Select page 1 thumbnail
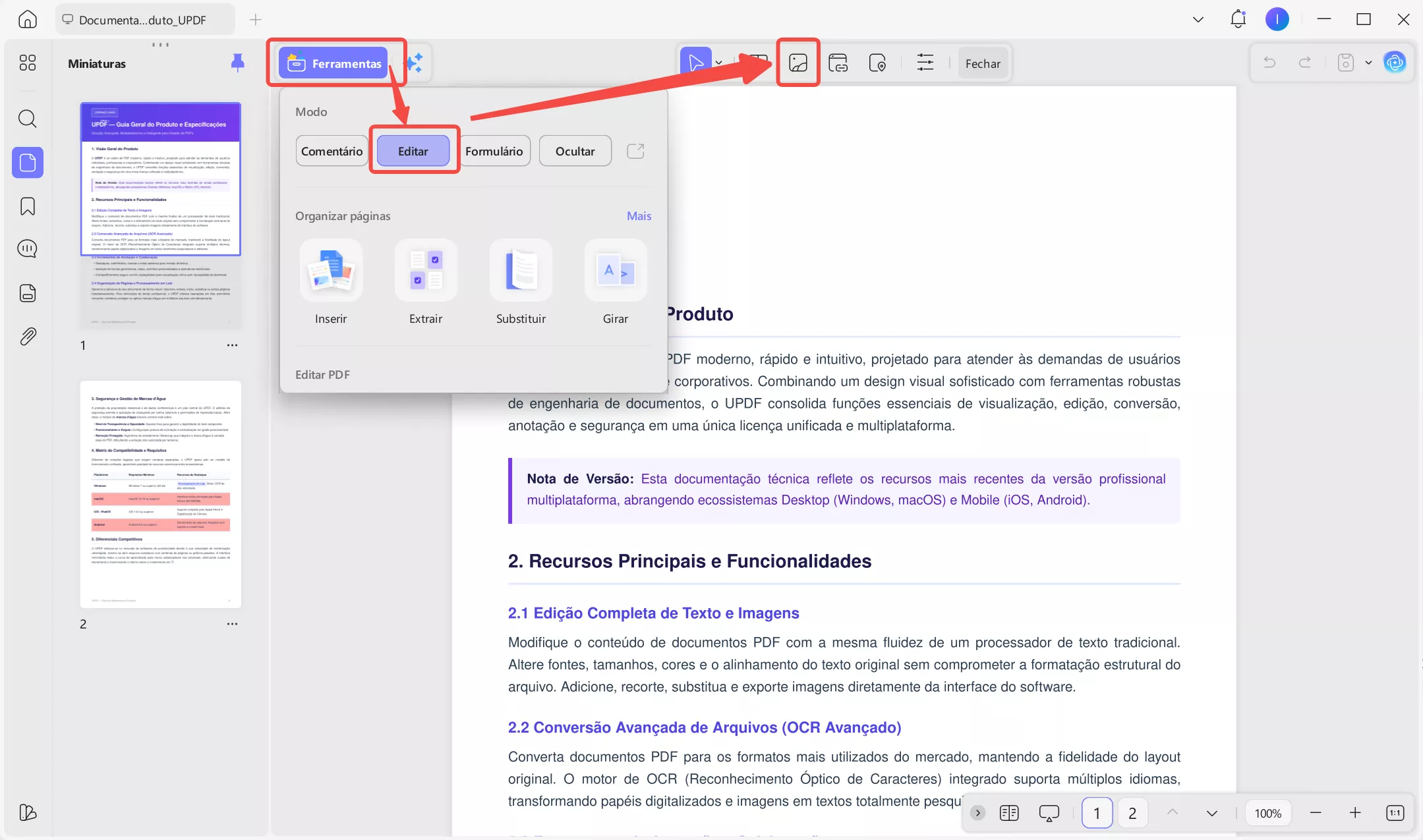1423x840 pixels. (161, 215)
